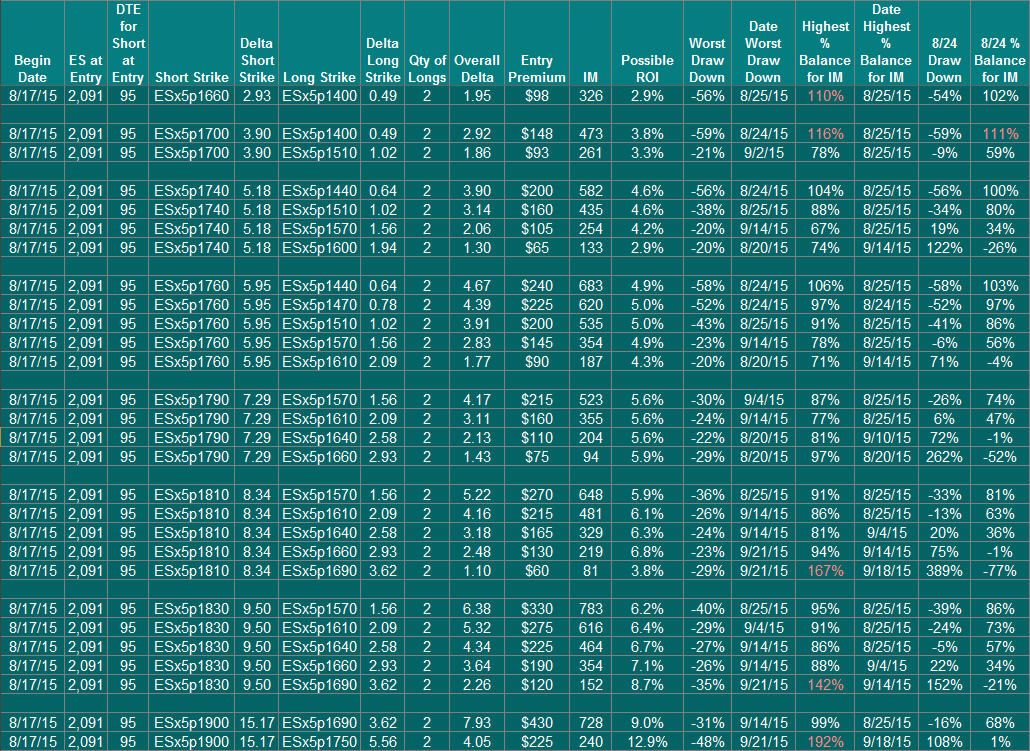The image size is (1030, 751).
Task: Select the '122%' 8/24 draw down cell
Action: [x=944, y=248]
